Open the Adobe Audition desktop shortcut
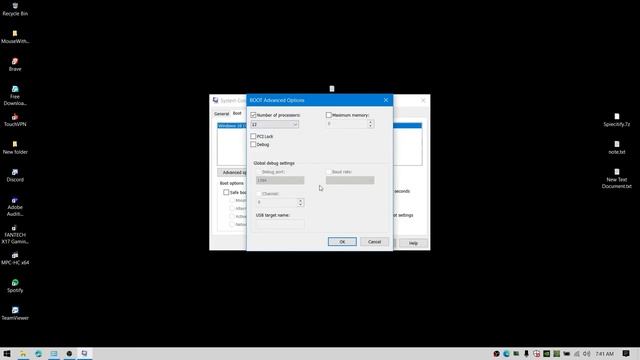 pos(15,206)
